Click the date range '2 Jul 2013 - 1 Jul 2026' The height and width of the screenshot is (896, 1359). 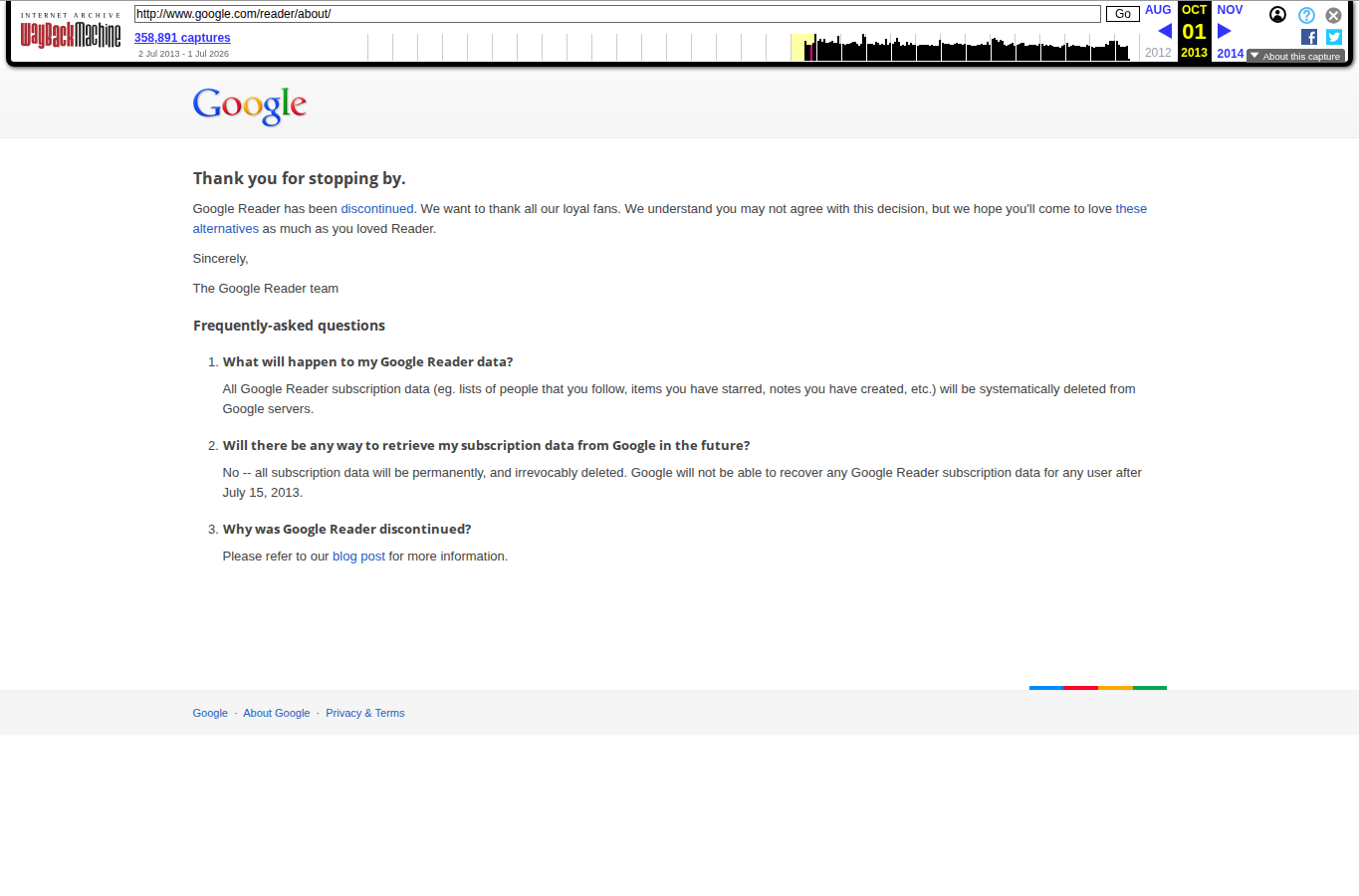[x=184, y=54]
